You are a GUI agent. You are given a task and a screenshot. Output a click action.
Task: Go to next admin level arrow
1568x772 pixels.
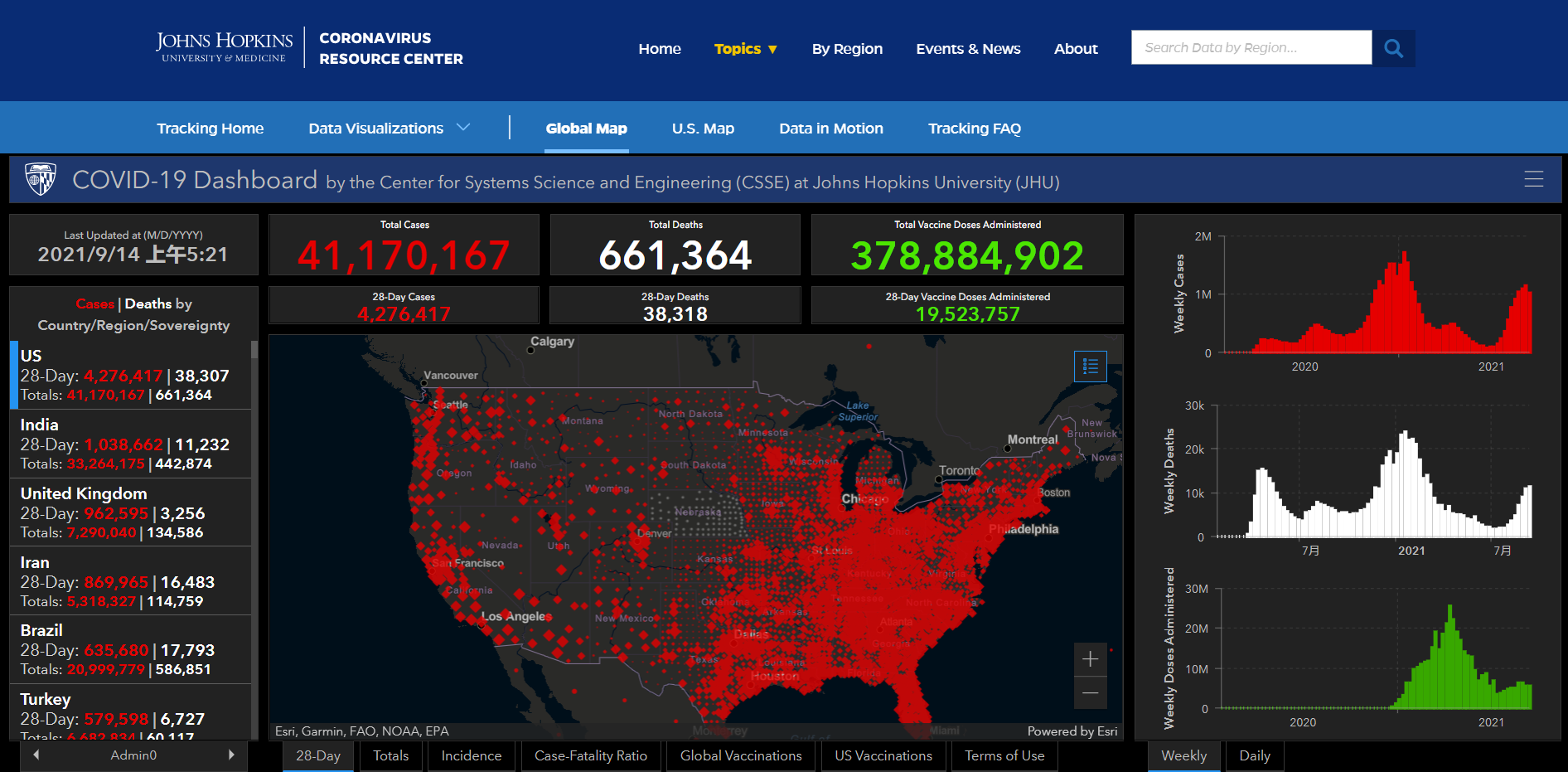click(231, 755)
